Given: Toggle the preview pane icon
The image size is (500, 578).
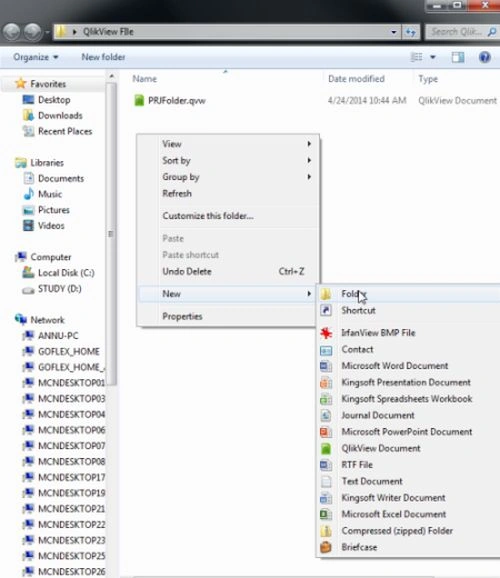Looking at the screenshot, I should pyautogui.click(x=458, y=57).
